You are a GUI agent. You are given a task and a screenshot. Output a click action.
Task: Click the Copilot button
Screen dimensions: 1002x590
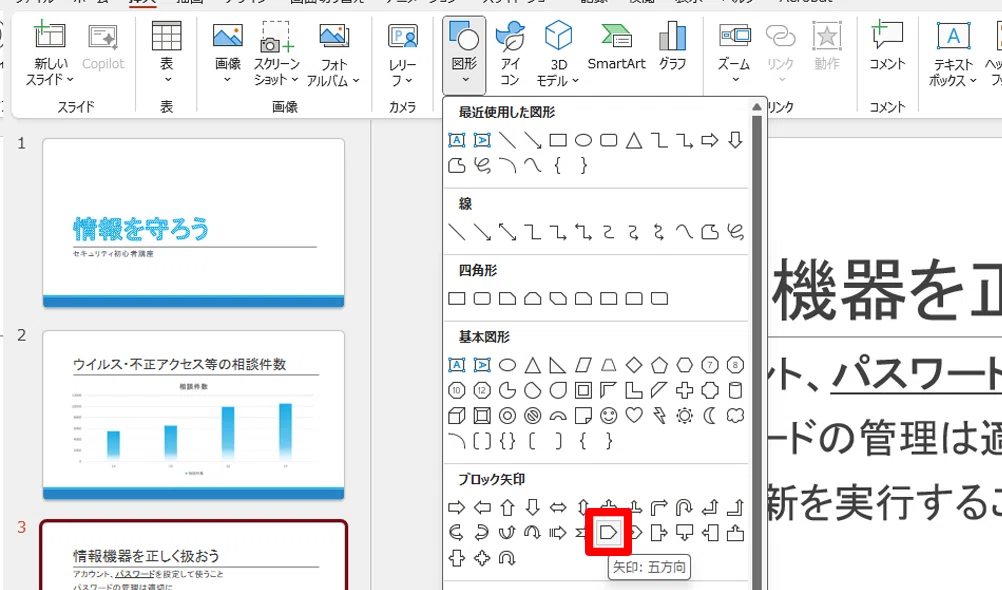coord(103,48)
